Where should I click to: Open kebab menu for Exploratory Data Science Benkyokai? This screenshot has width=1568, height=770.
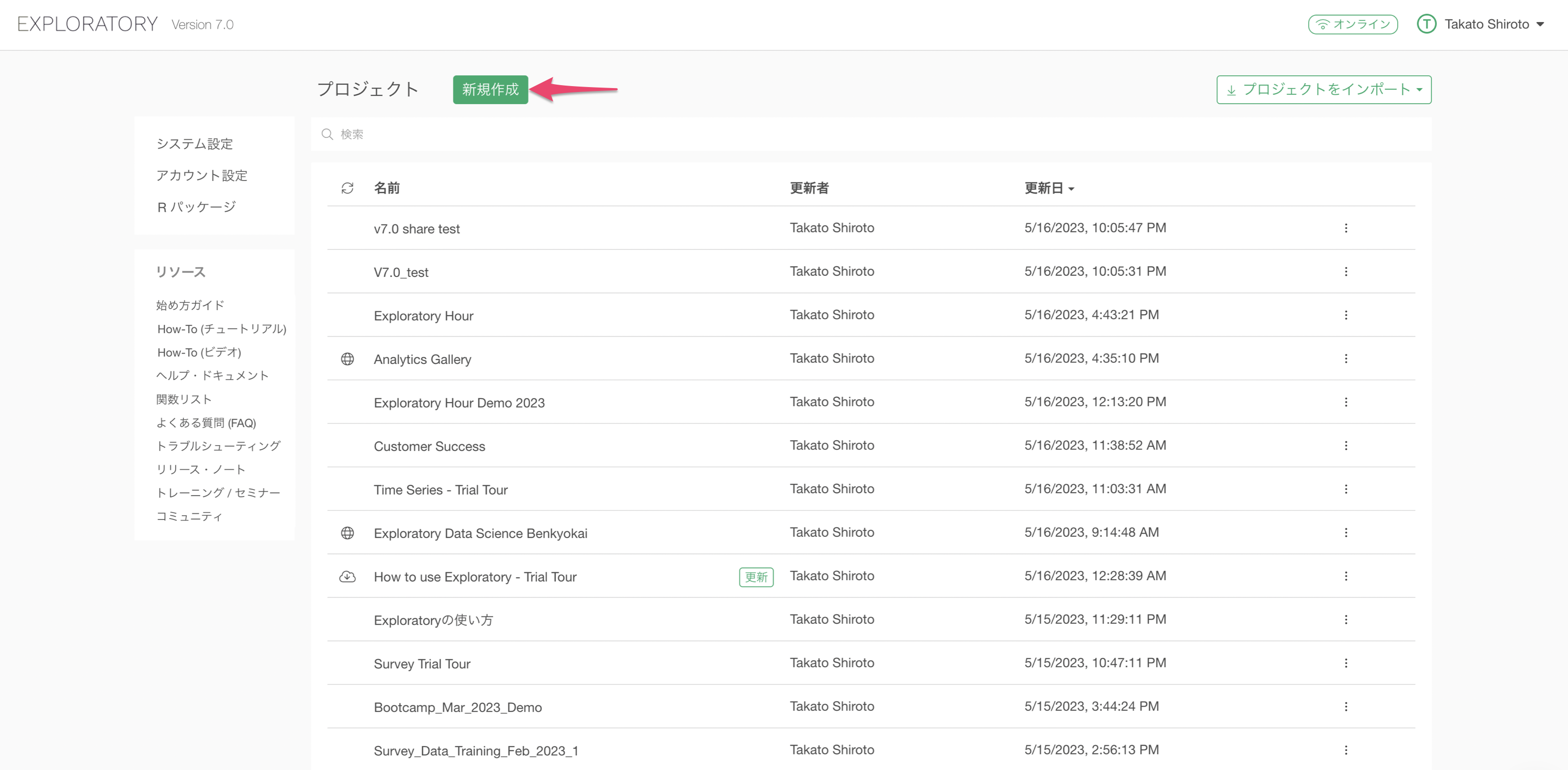click(1345, 533)
